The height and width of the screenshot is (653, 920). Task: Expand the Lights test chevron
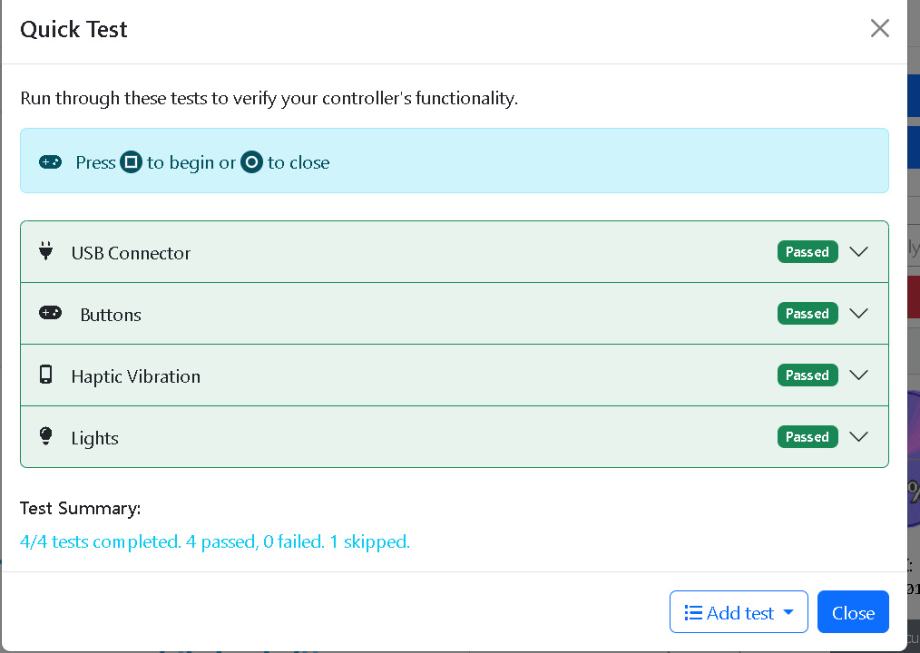point(858,437)
